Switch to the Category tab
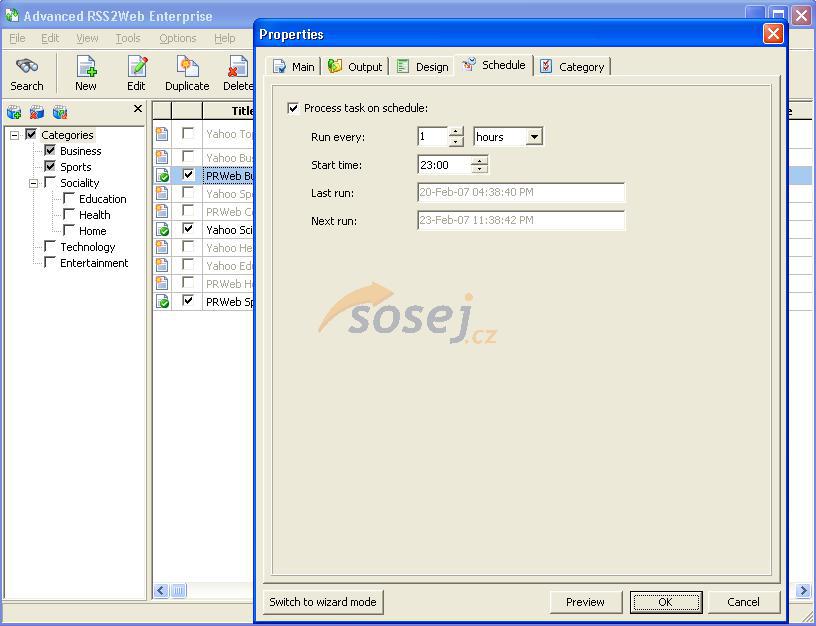This screenshot has height=626, width=816. (x=572, y=67)
